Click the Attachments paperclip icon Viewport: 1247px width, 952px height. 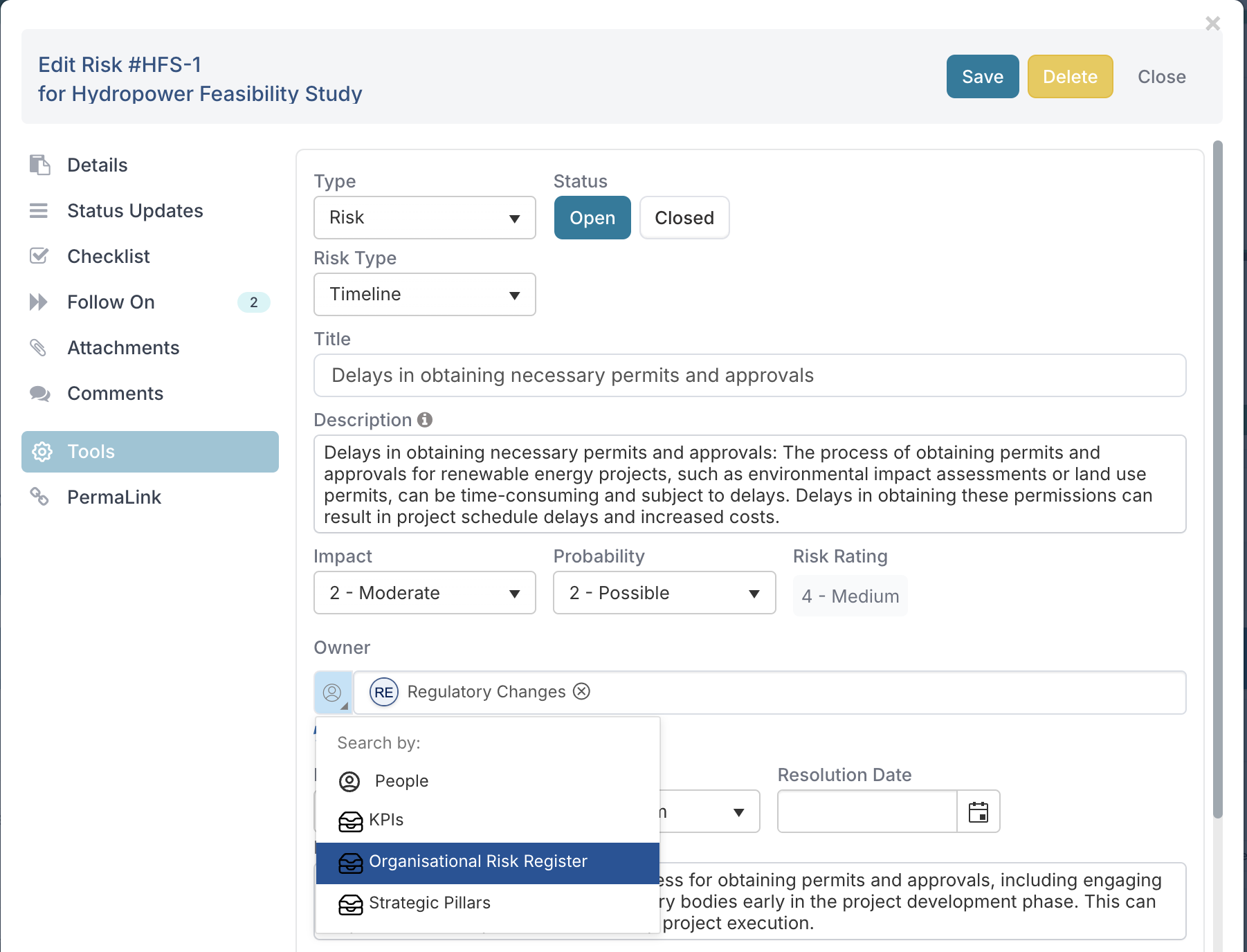[x=39, y=347]
